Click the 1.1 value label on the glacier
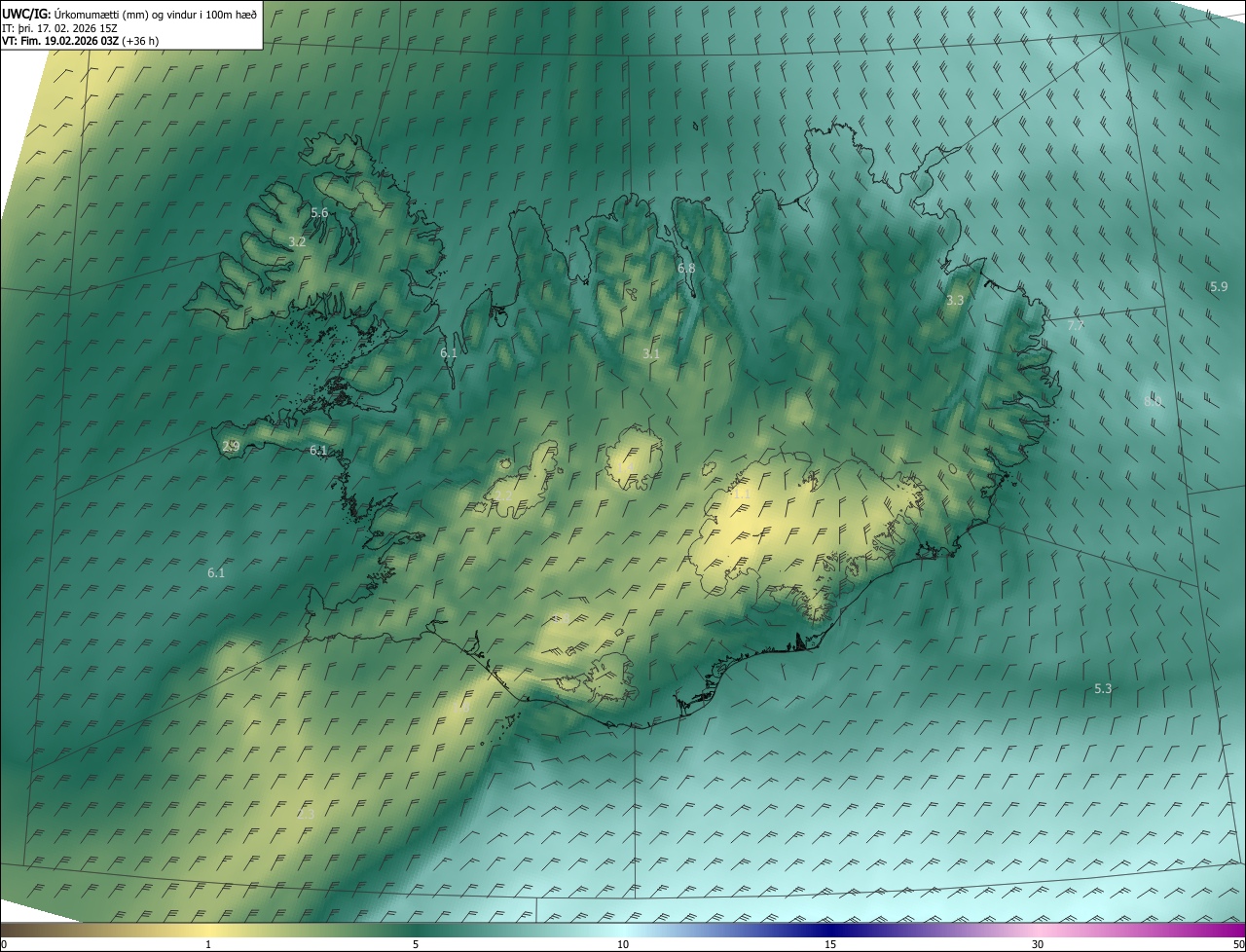Screen dimensions: 1246x952 coord(741,494)
